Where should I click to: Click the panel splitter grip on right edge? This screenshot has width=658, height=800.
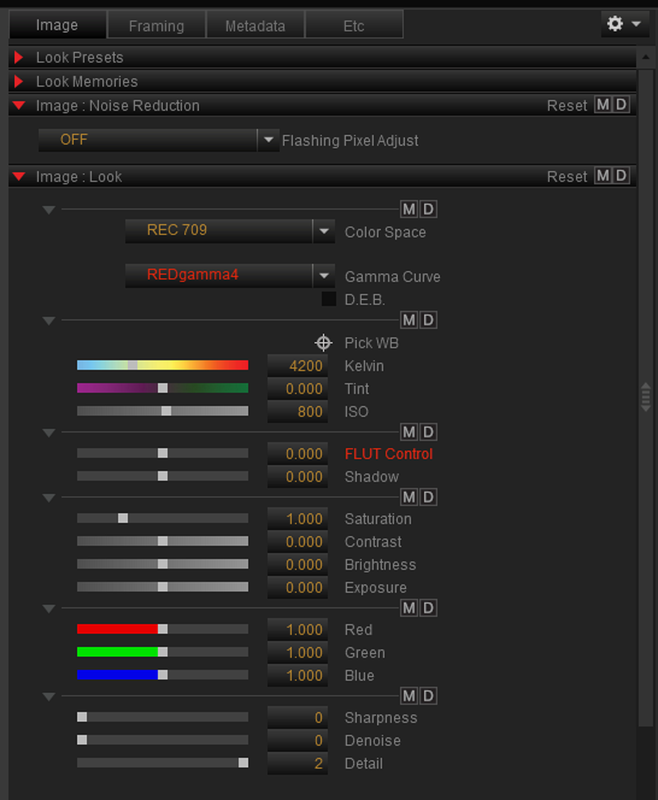coord(646,396)
